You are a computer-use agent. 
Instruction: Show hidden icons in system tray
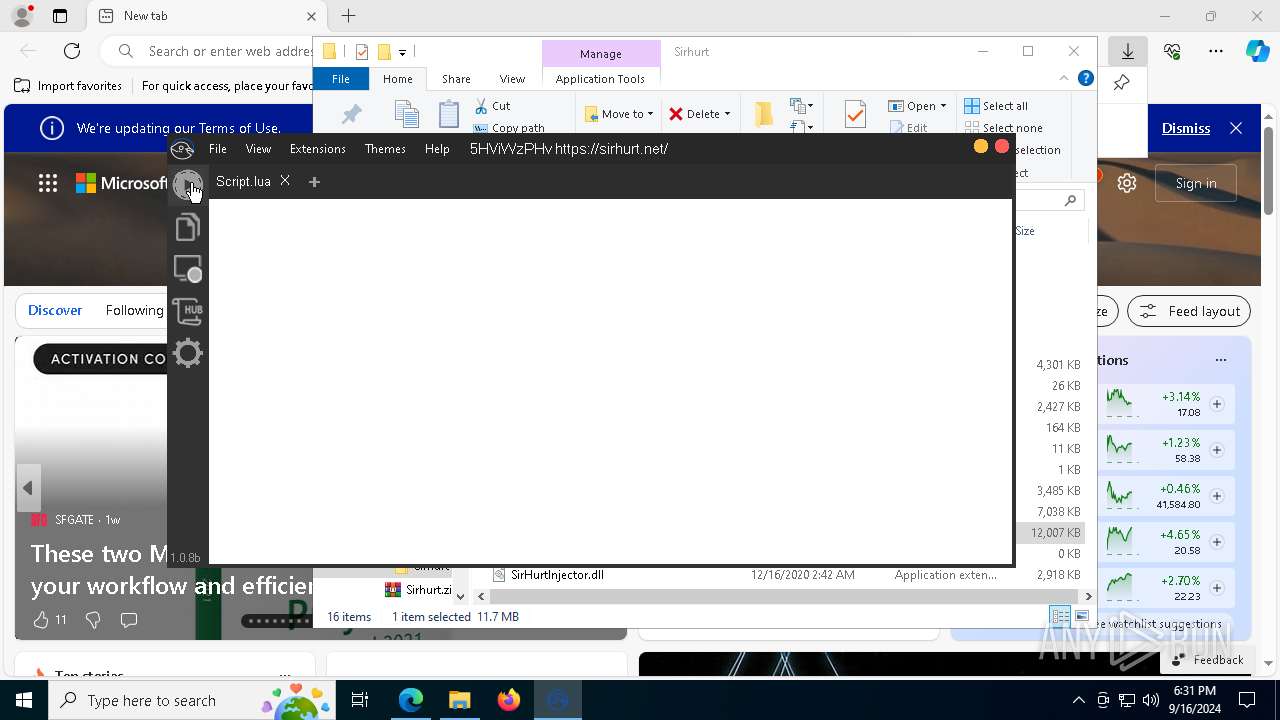click(1078, 700)
